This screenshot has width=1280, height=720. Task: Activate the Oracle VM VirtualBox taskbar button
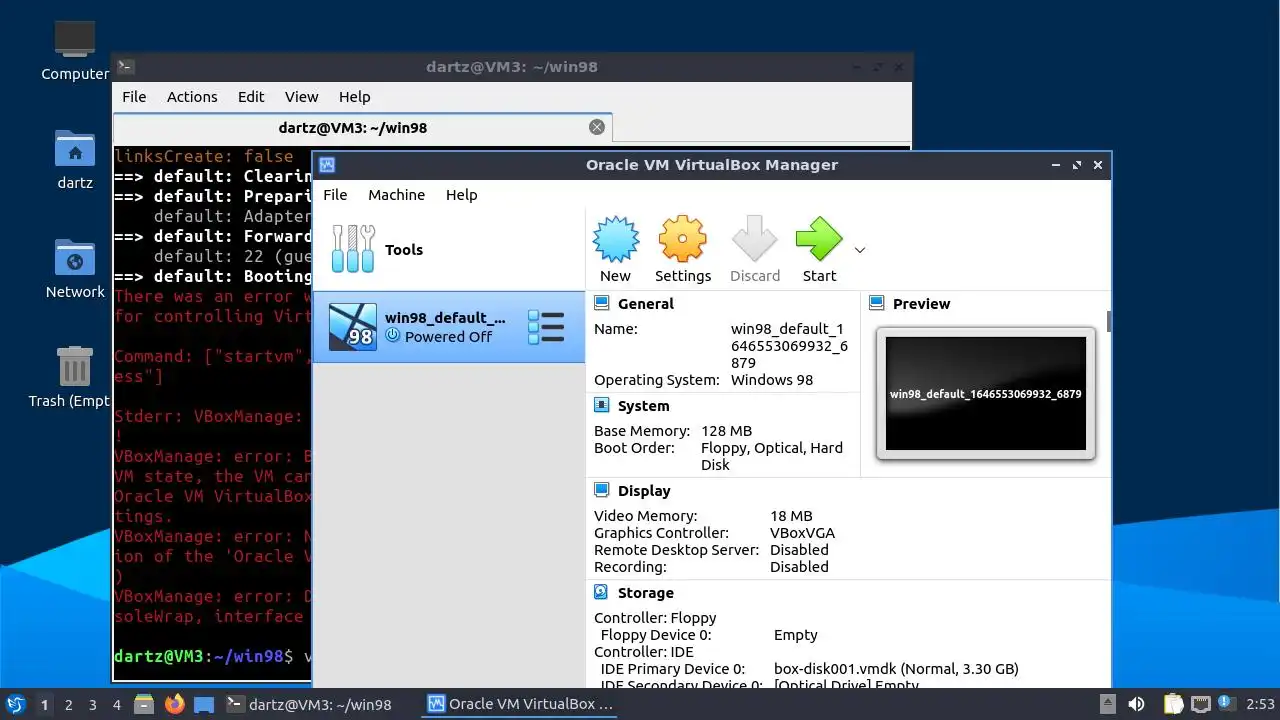click(520, 704)
